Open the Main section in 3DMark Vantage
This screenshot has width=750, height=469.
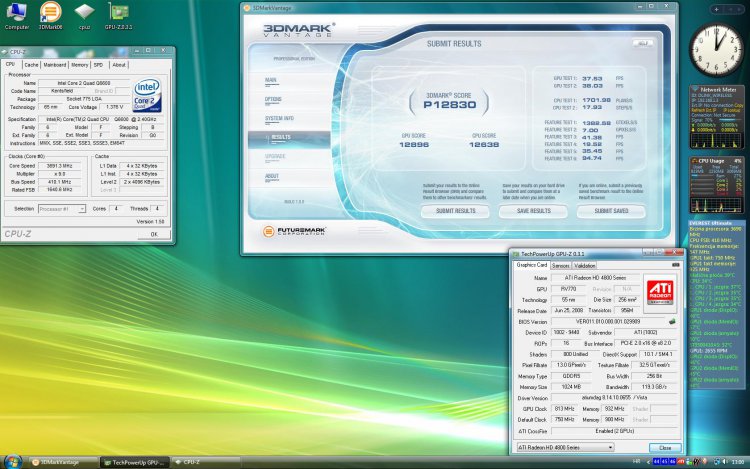click(271, 80)
